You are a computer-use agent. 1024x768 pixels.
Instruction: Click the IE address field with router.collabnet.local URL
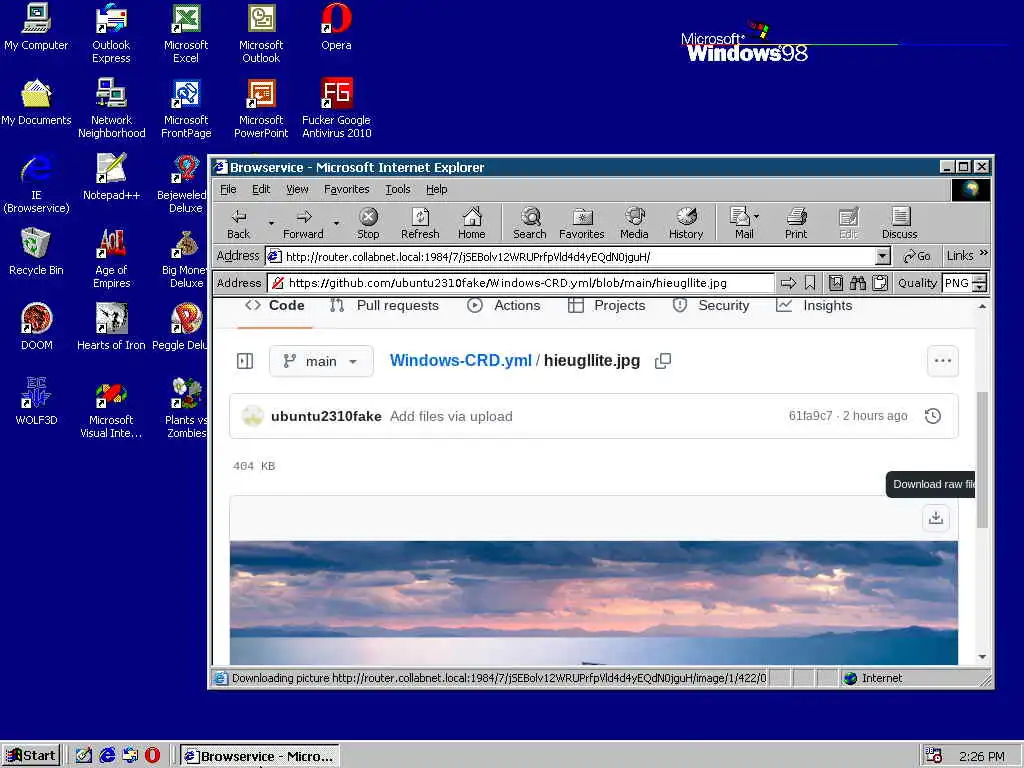click(x=569, y=256)
